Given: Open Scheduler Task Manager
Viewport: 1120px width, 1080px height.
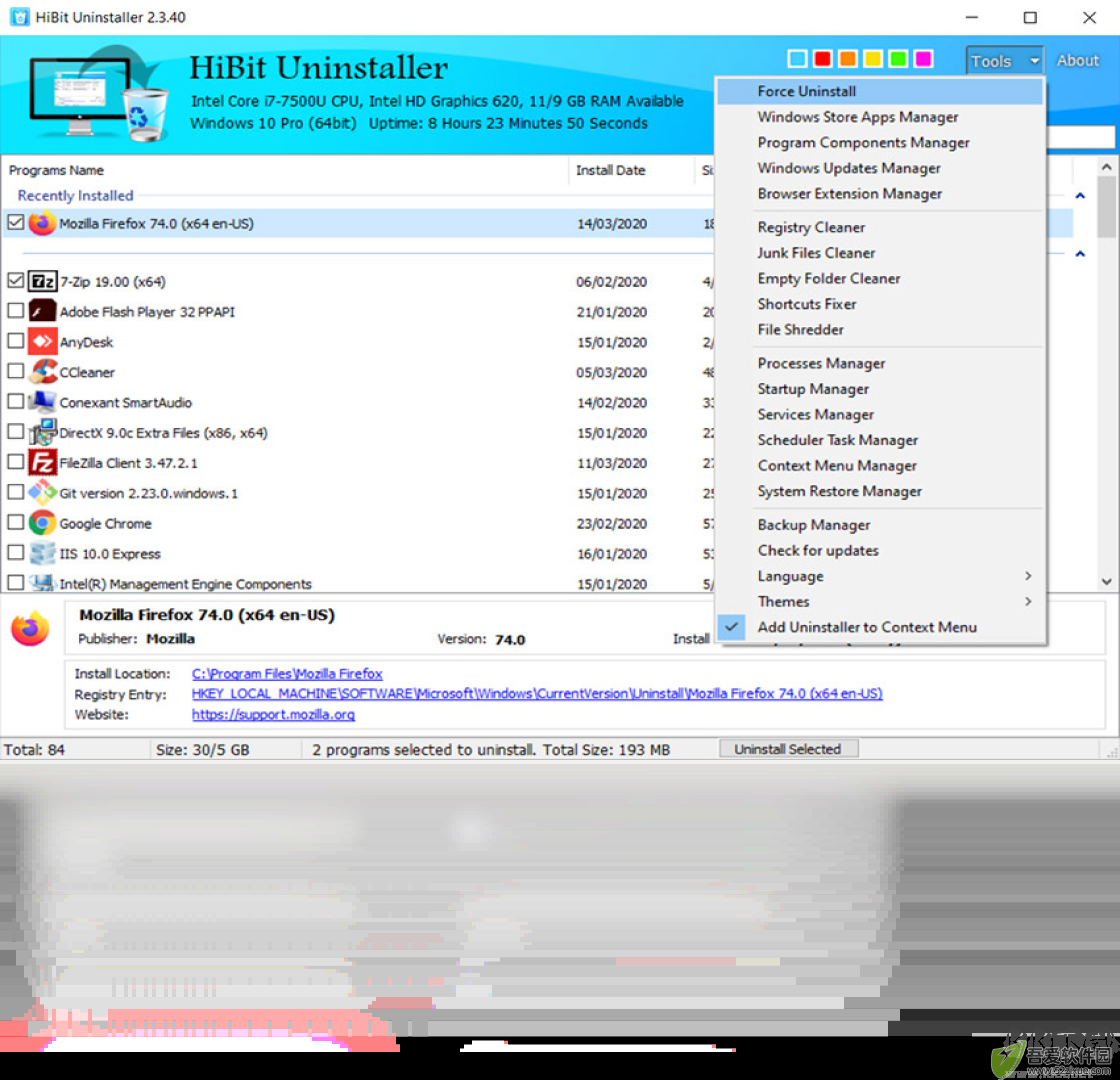Looking at the screenshot, I should pos(881,441).
